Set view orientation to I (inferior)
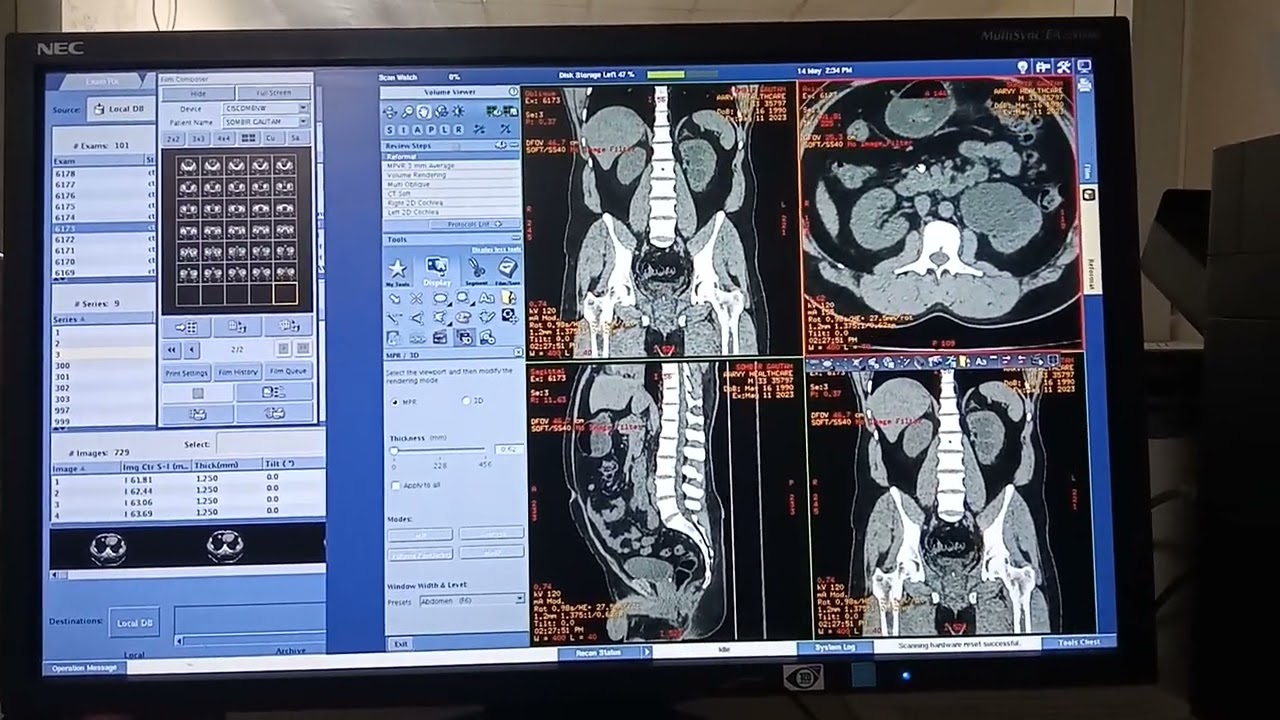The height and width of the screenshot is (720, 1280). click(x=404, y=130)
